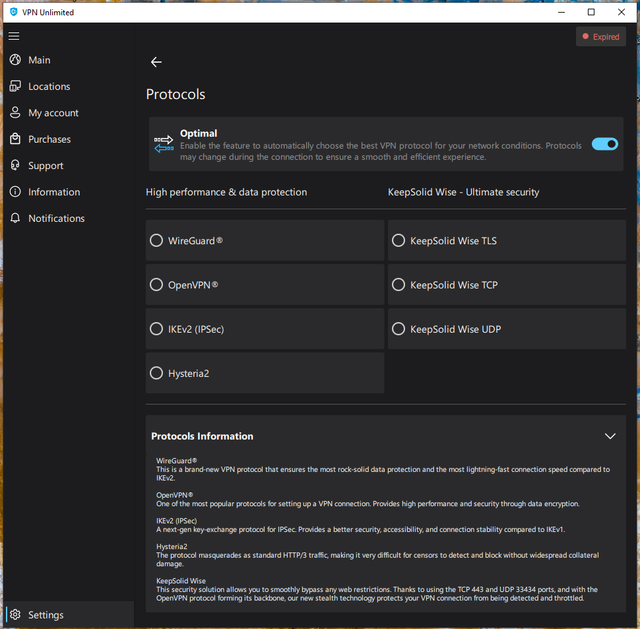Click the Hysteria2 description paragraph
The width and height of the screenshot is (640, 629).
pyautogui.click(x=378, y=559)
